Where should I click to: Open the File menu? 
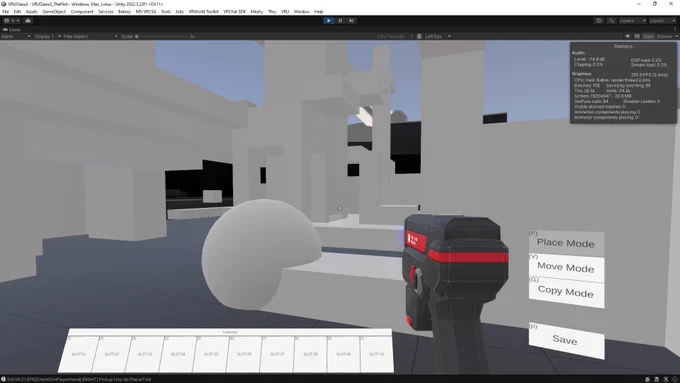(6, 12)
